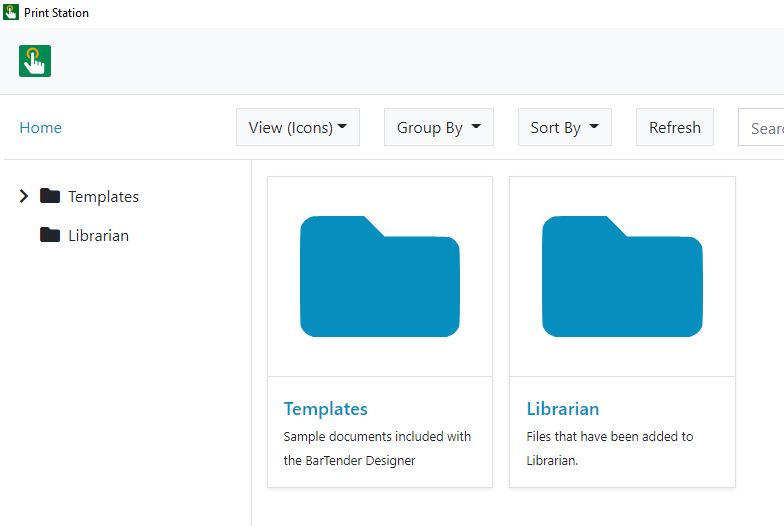Select the Templates label in the sidebar tree
Image resolution: width=784 pixels, height=526 pixels.
click(104, 196)
